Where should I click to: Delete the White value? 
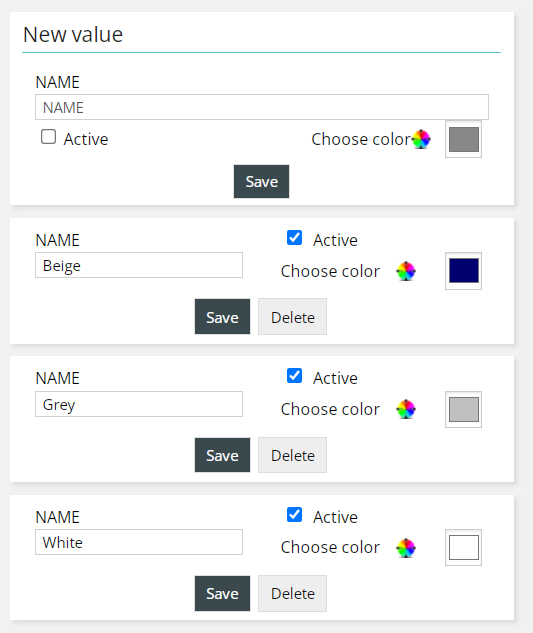point(292,593)
